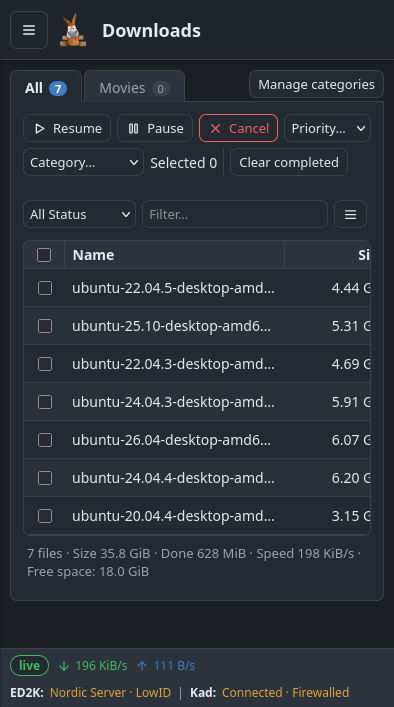
Task: Open Manage categories
Action: pyautogui.click(x=316, y=84)
